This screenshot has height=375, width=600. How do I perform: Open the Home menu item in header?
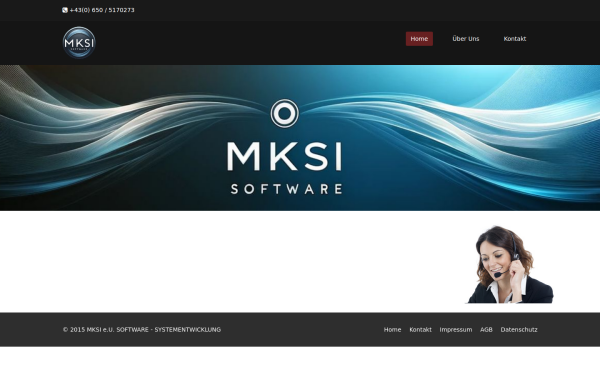(419, 39)
